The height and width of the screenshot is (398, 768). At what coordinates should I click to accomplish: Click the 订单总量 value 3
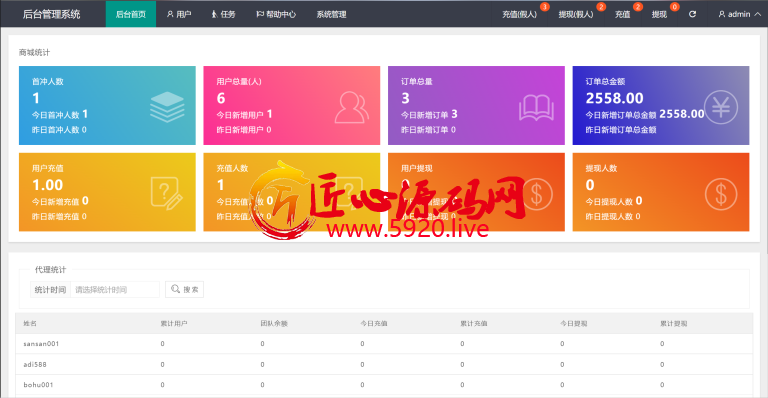[x=405, y=98]
